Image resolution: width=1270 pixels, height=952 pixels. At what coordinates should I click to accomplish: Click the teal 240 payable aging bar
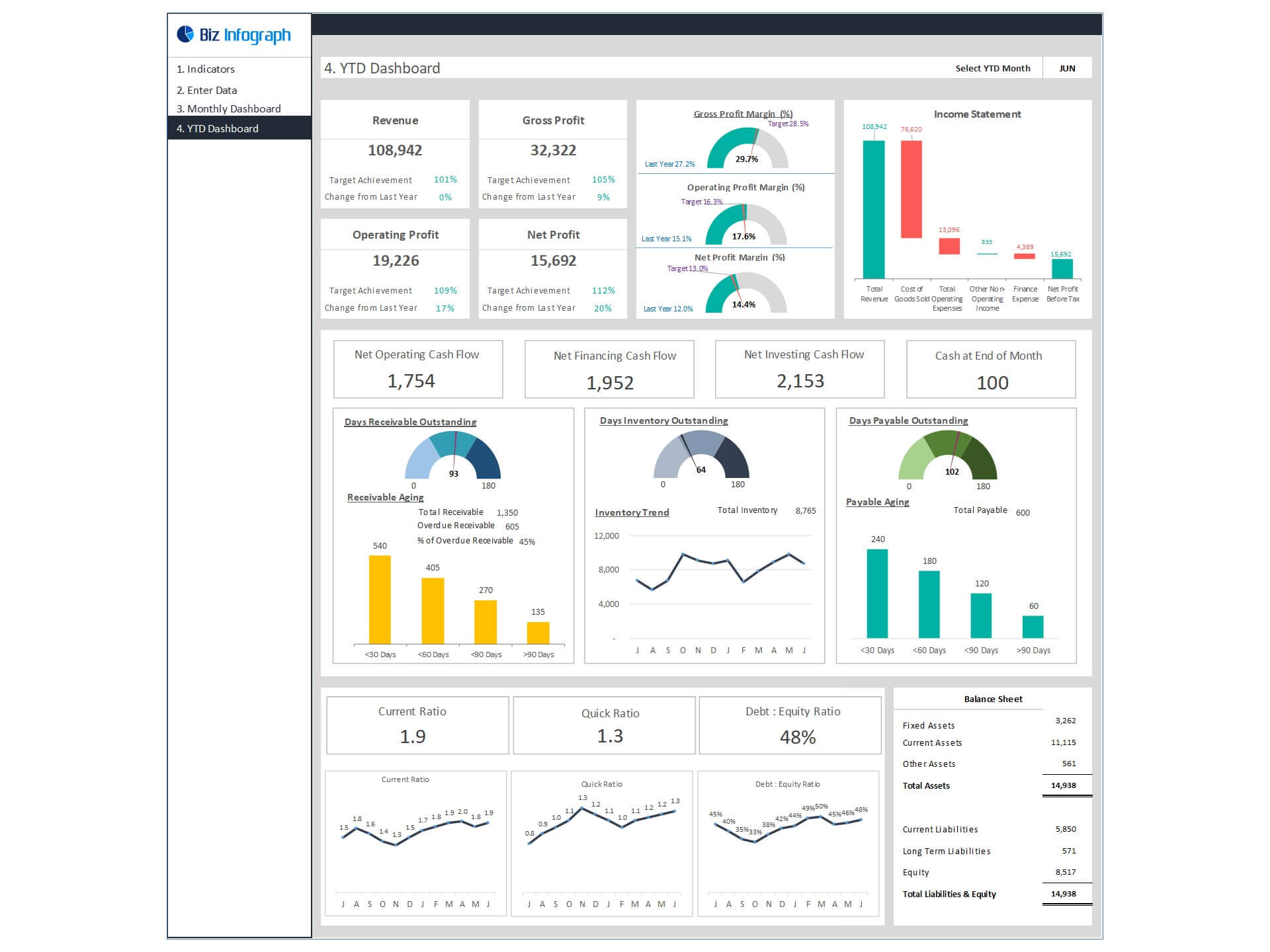tap(877, 593)
